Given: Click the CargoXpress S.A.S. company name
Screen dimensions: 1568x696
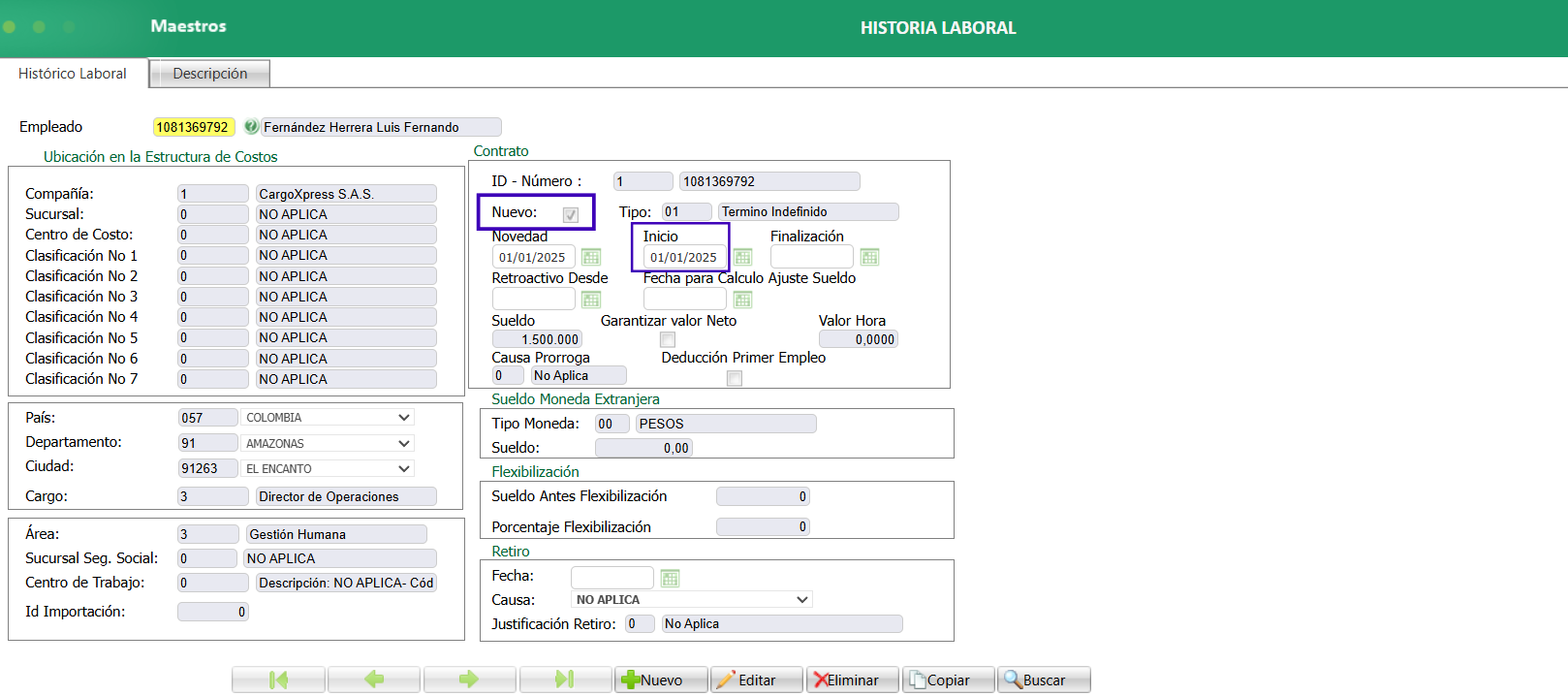Looking at the screenshot, I should [x=346, y=194].
